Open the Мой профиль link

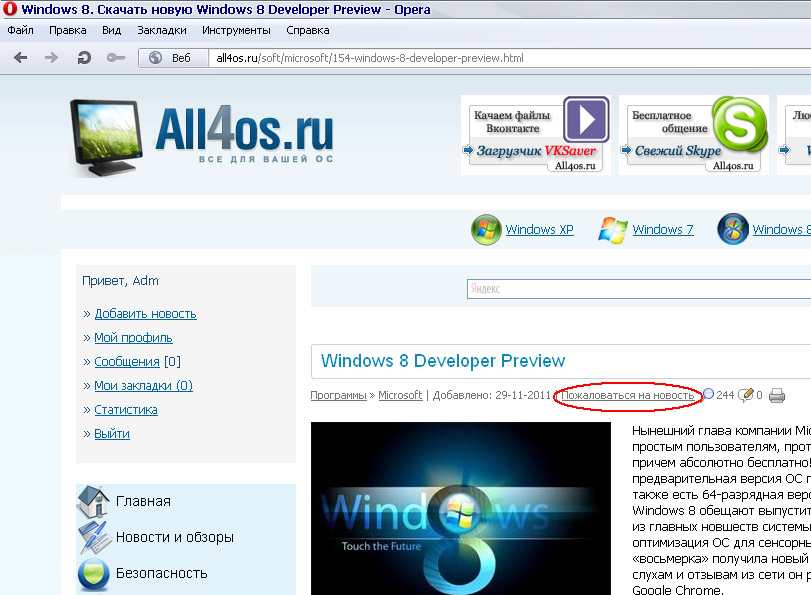[x=133, y=337]
